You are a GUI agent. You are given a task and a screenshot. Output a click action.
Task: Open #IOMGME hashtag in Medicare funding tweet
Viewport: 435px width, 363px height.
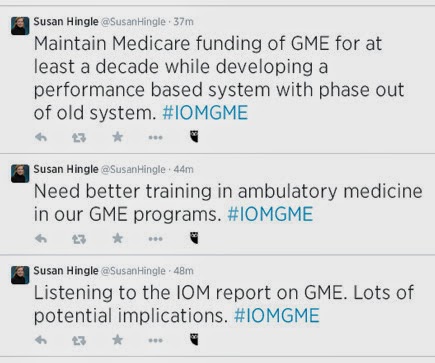coord(205,113)
